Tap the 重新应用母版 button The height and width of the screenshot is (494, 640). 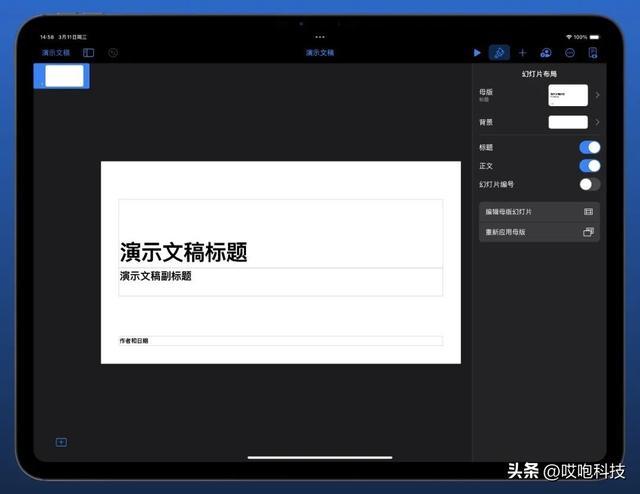(539, 232)
